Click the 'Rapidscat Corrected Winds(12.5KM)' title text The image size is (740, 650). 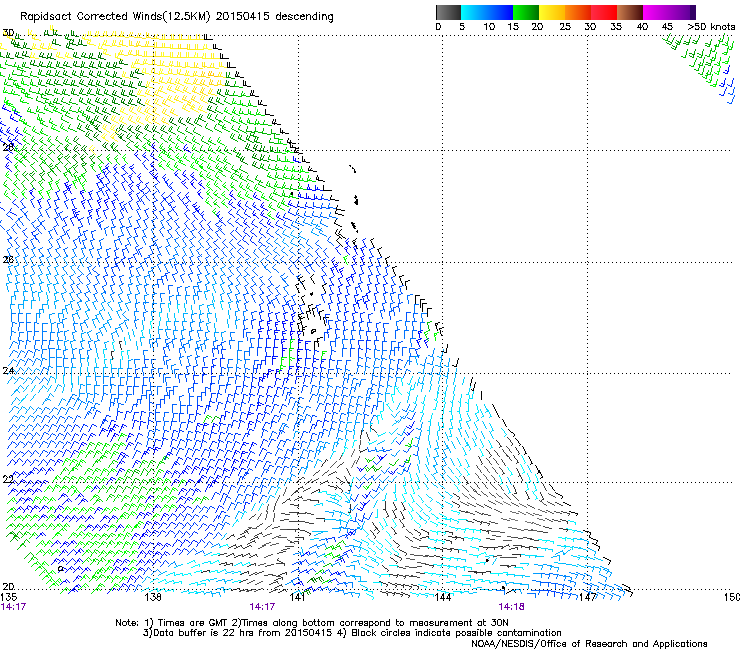tap(116, 17)
